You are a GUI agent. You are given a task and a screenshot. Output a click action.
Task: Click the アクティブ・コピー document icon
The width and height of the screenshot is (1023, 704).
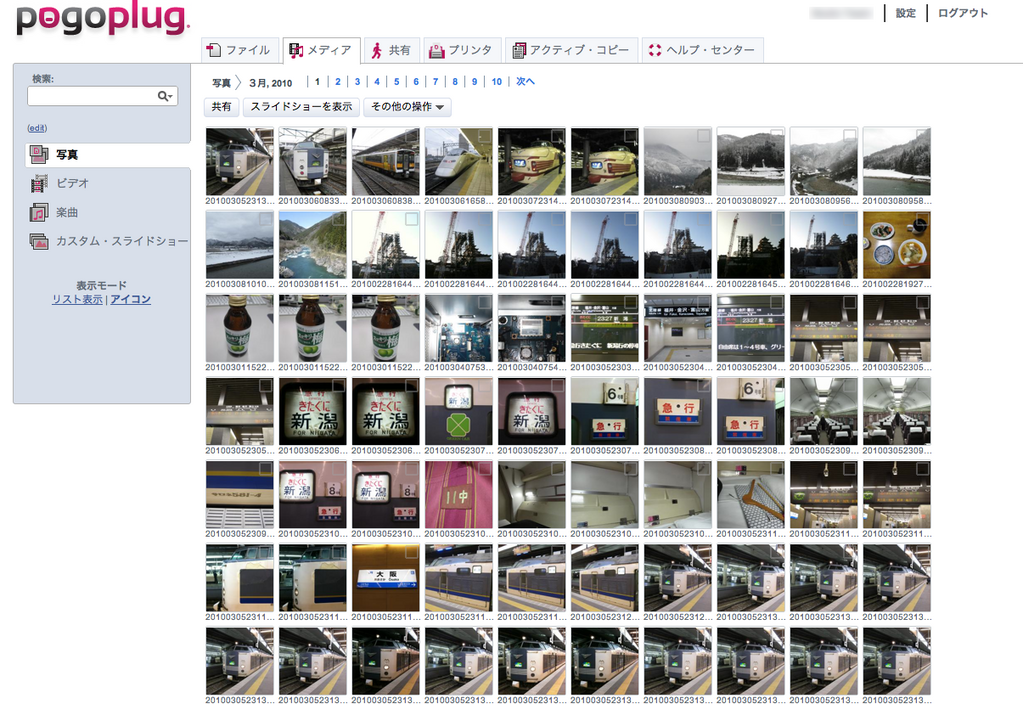coord(517,50)
